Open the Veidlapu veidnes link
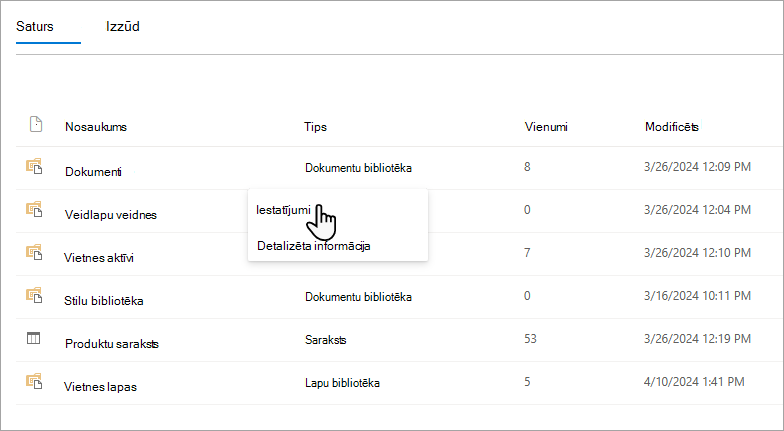The width and height of the screenshot is (784, 431). click(x=110, y=215)
